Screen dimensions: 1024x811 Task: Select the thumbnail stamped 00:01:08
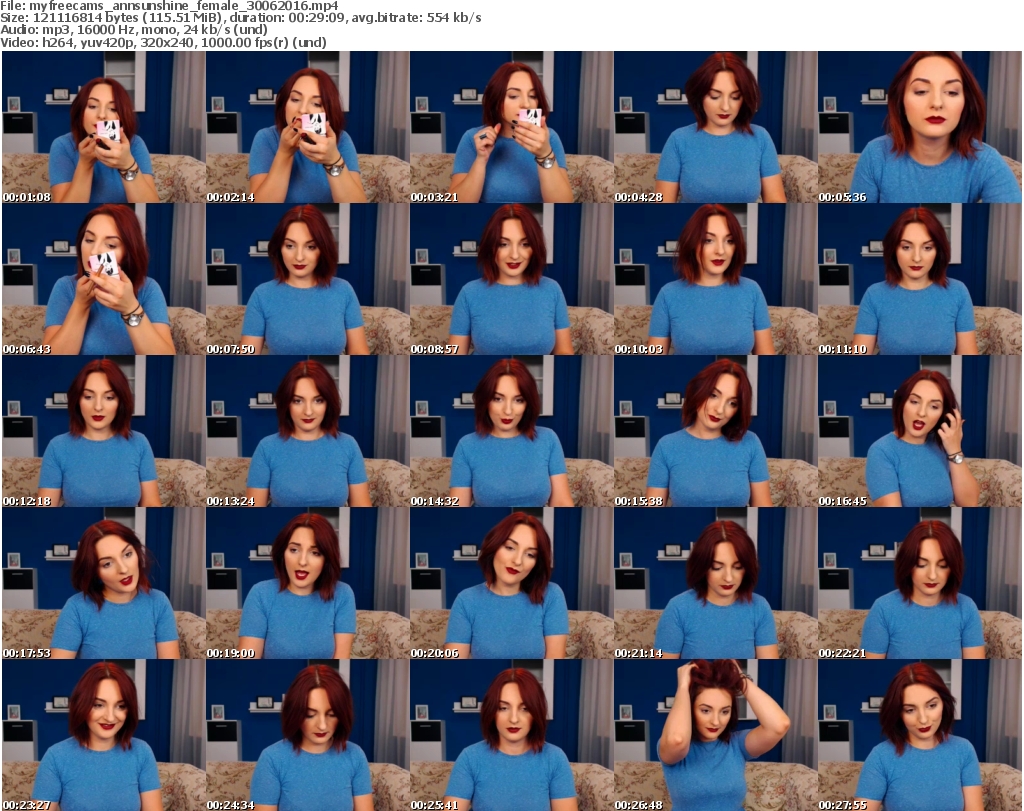104,127
